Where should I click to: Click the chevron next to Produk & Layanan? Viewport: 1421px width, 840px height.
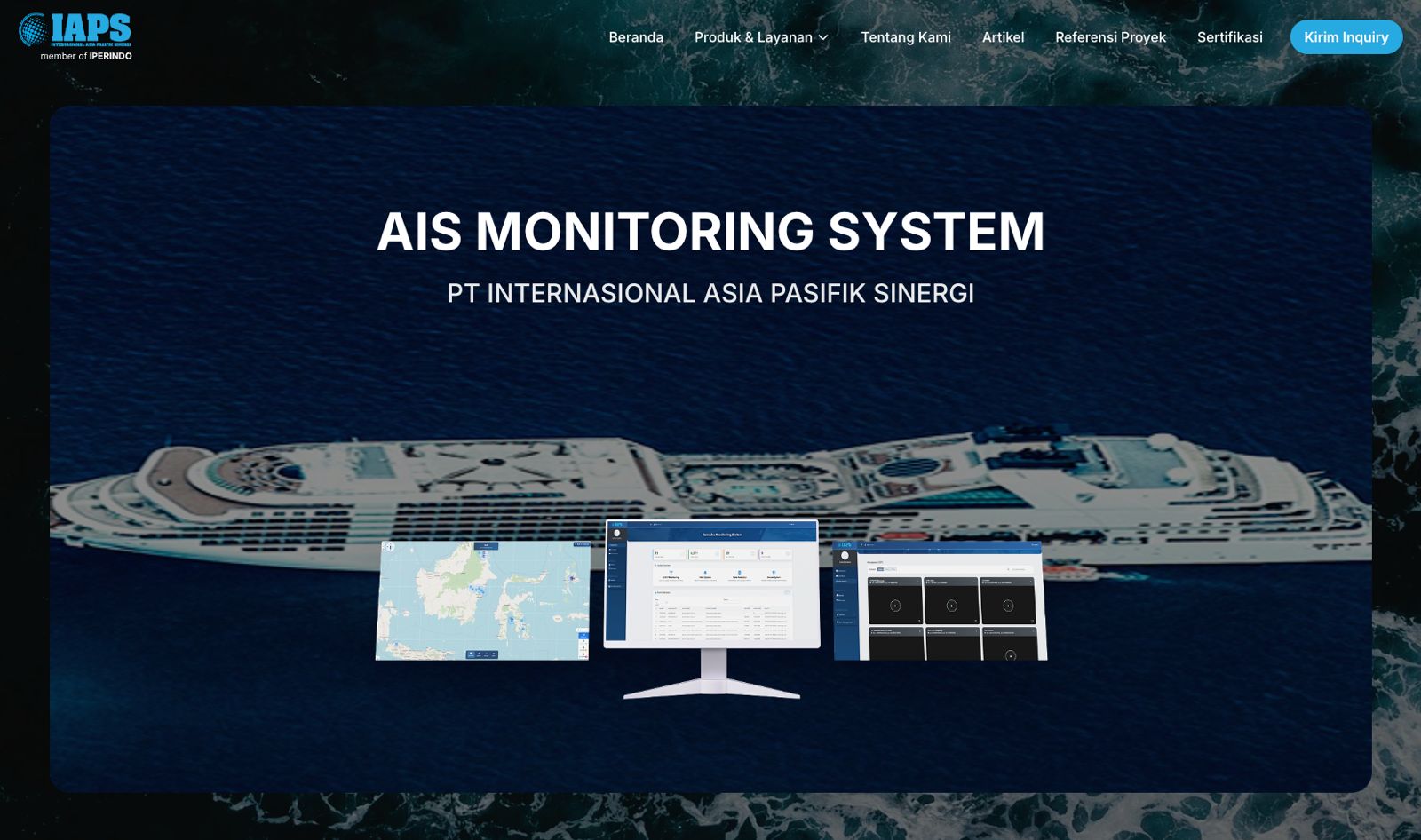click(823, 37)
